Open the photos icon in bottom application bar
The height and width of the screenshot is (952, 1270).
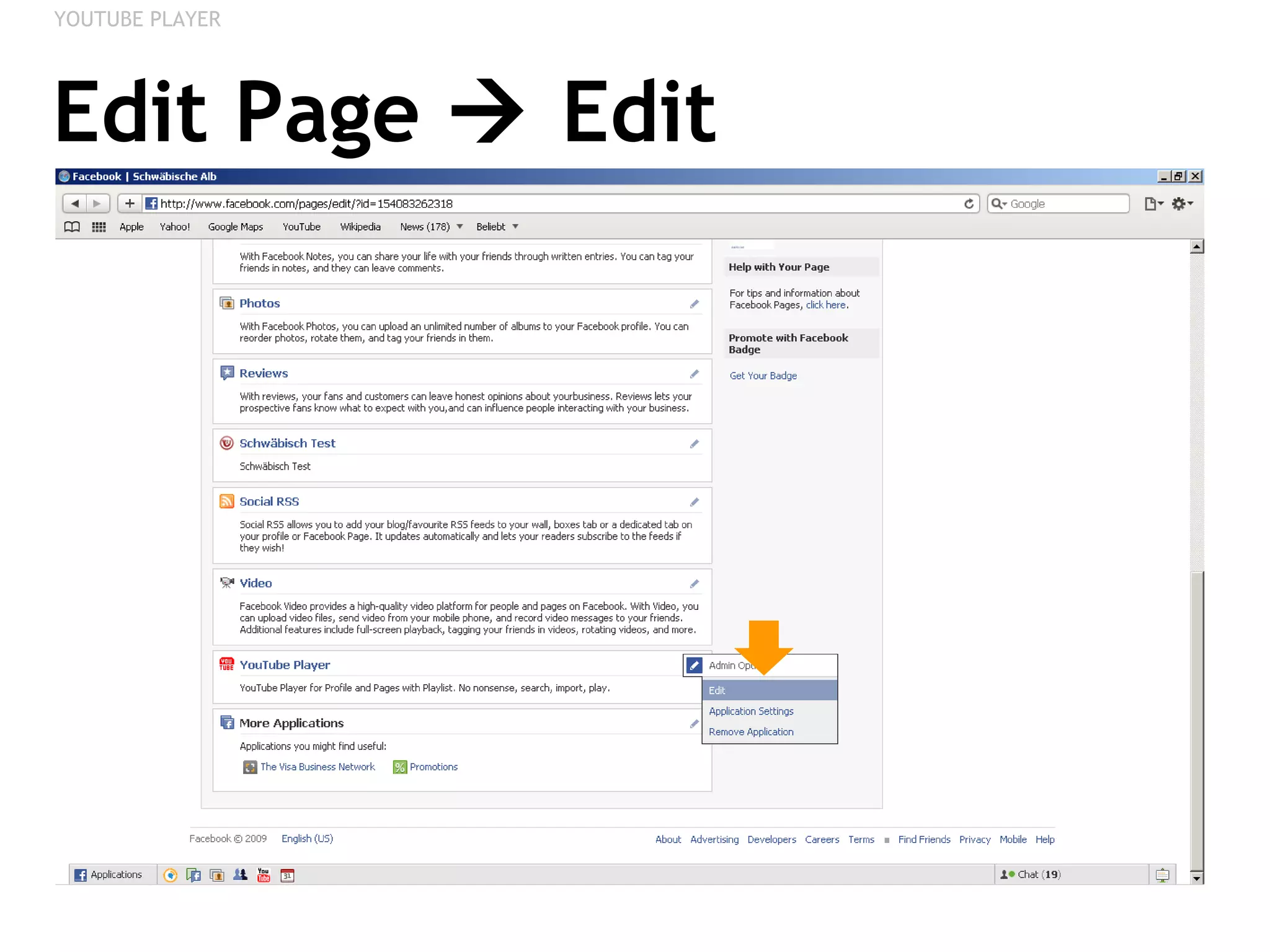click(217, 875)
